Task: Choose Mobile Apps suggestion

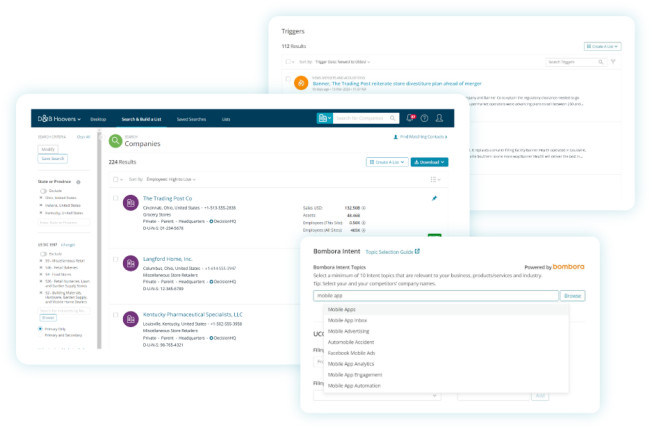Action: click(446, 309)
